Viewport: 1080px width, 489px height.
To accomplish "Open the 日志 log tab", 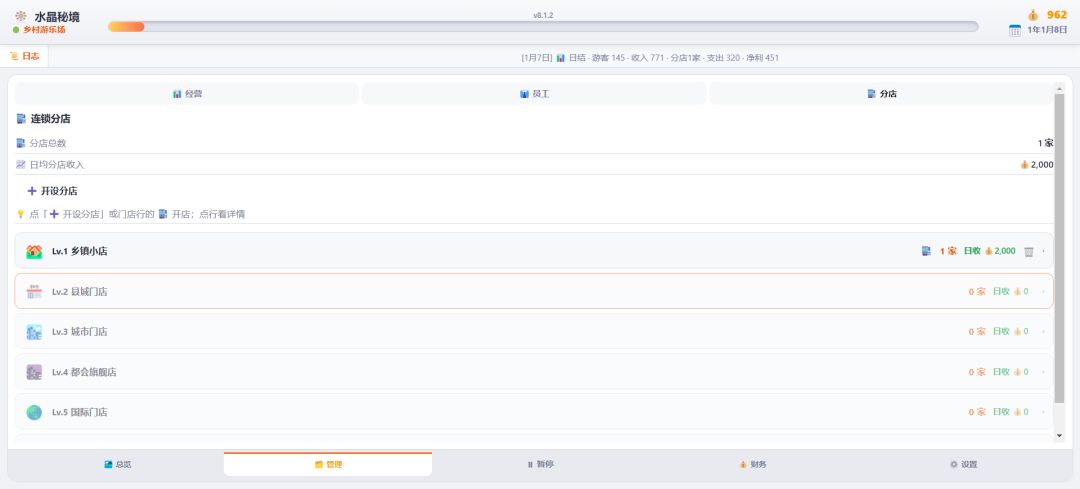I will click(25, 56).
